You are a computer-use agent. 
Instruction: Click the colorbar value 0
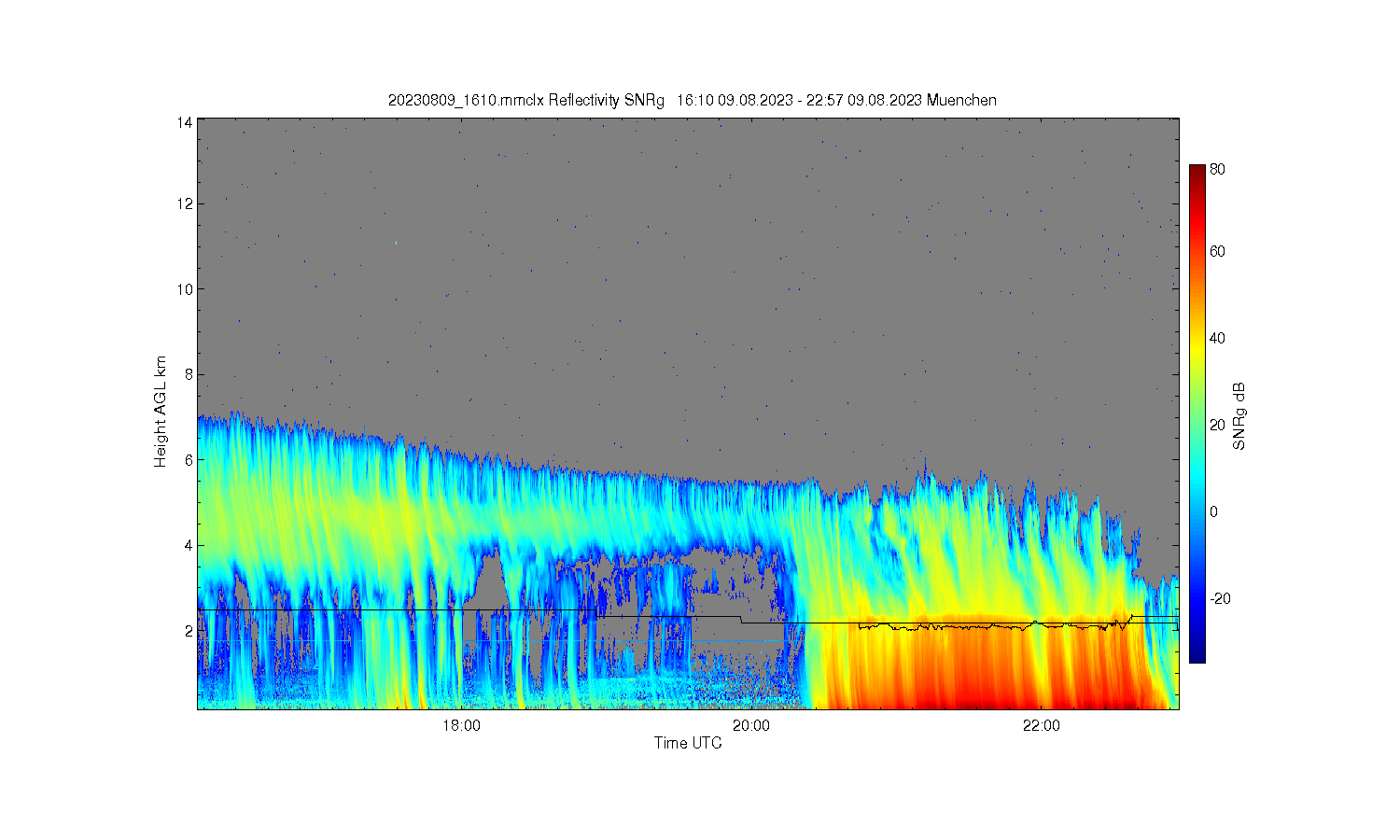point(1213,511)
